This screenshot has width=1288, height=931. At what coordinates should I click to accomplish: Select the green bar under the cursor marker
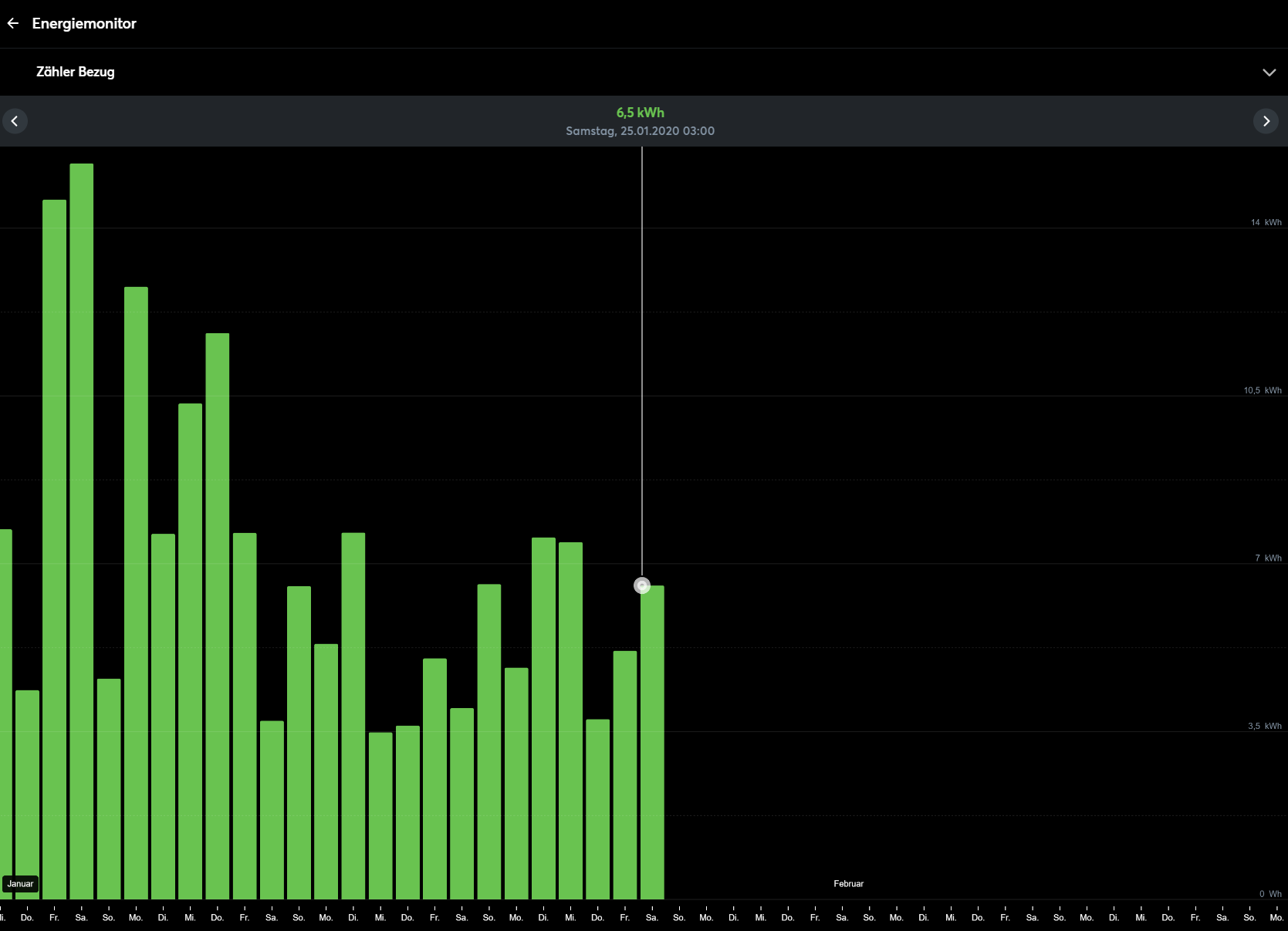coord(652,742)
